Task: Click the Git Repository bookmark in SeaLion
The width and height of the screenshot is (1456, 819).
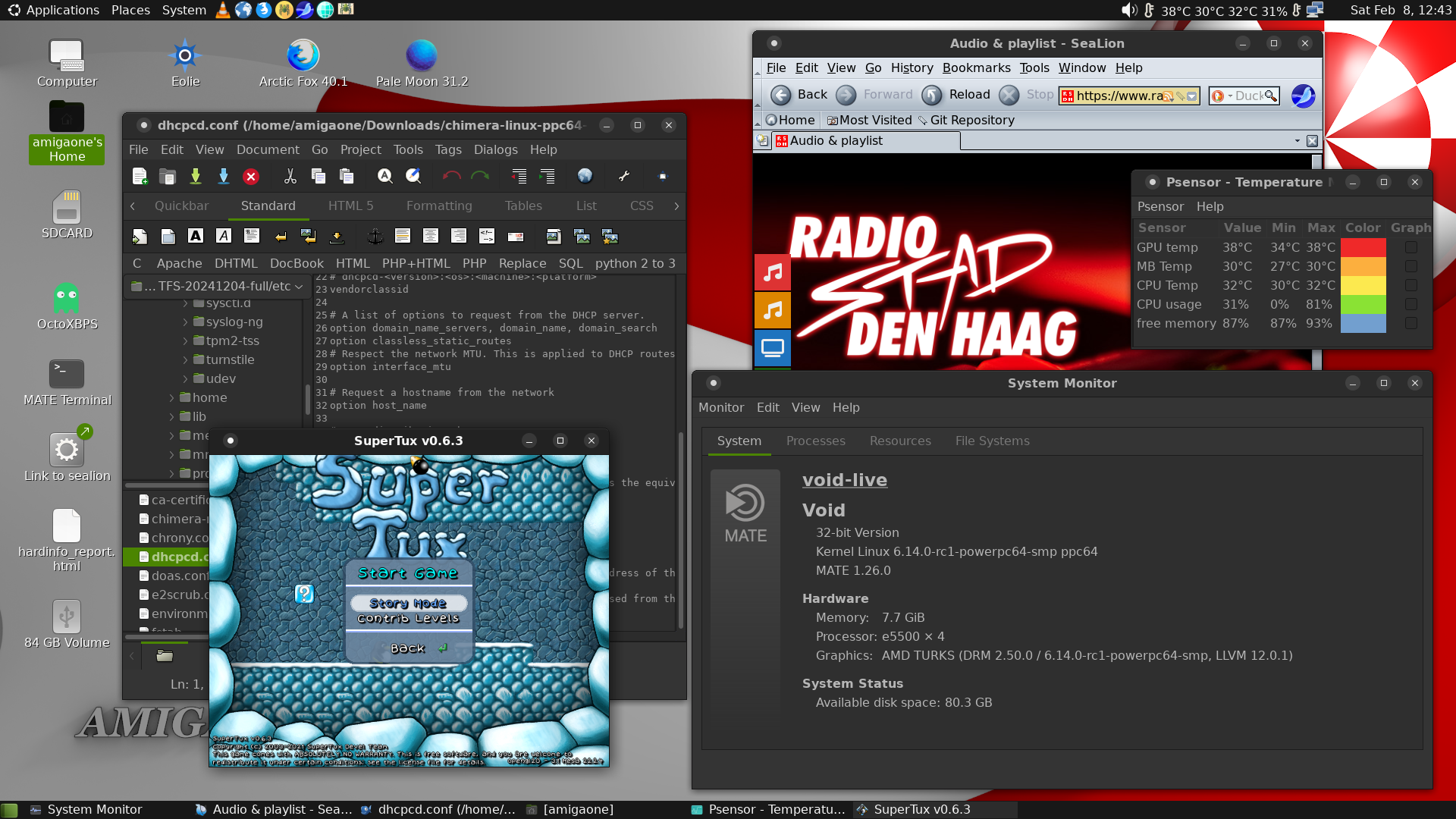Action: (966, 121)
